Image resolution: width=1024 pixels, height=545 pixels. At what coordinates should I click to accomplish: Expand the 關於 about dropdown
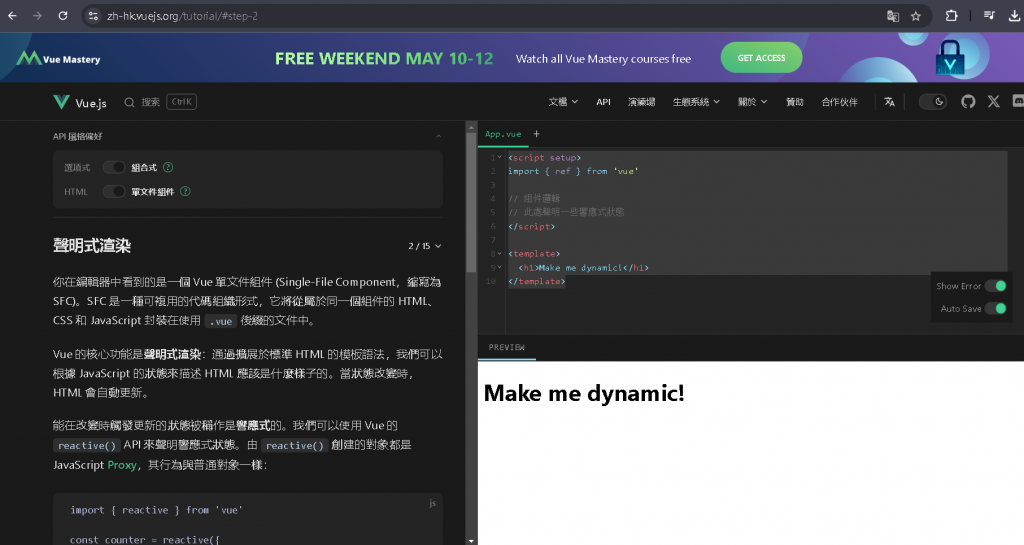point(752,102)
